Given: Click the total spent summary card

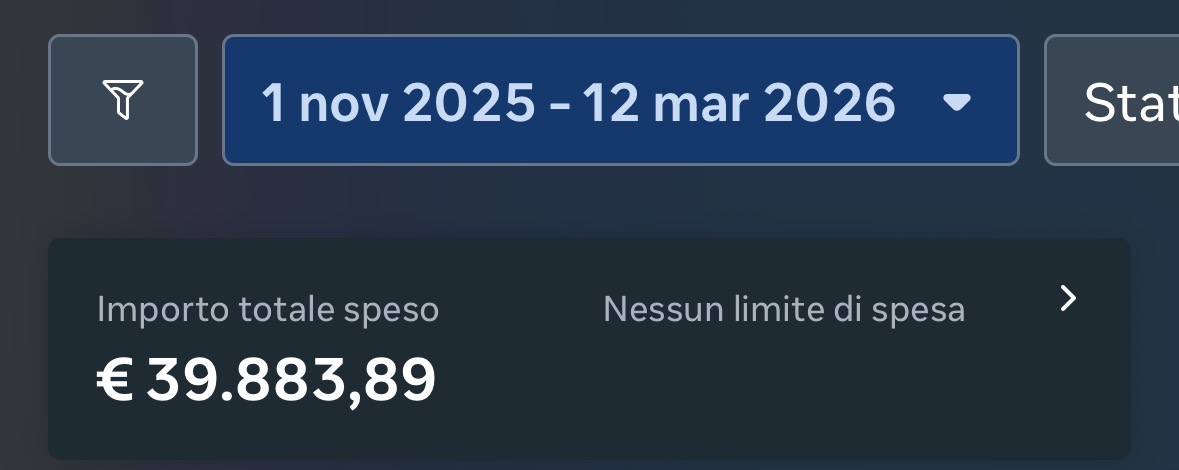Looking at the screenshot, I should click(x=588, y=400).
